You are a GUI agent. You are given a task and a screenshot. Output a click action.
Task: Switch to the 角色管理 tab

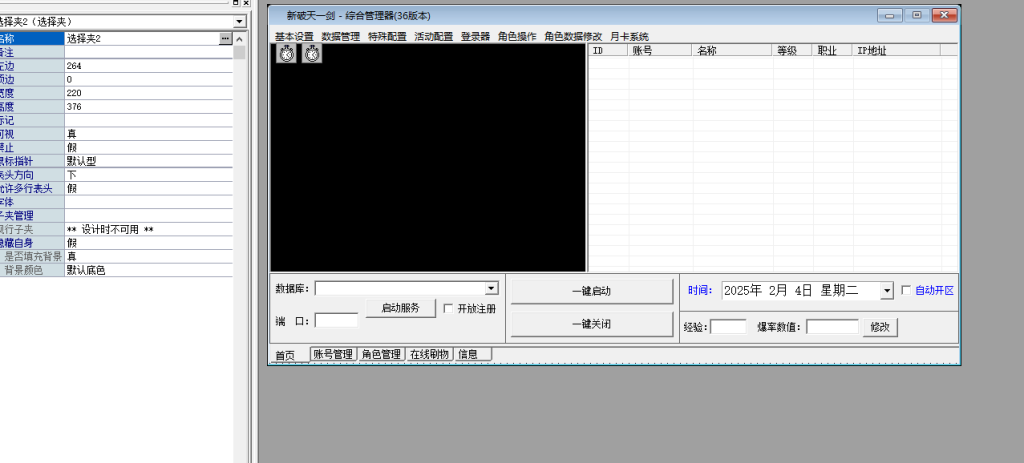tap(381, 354)
